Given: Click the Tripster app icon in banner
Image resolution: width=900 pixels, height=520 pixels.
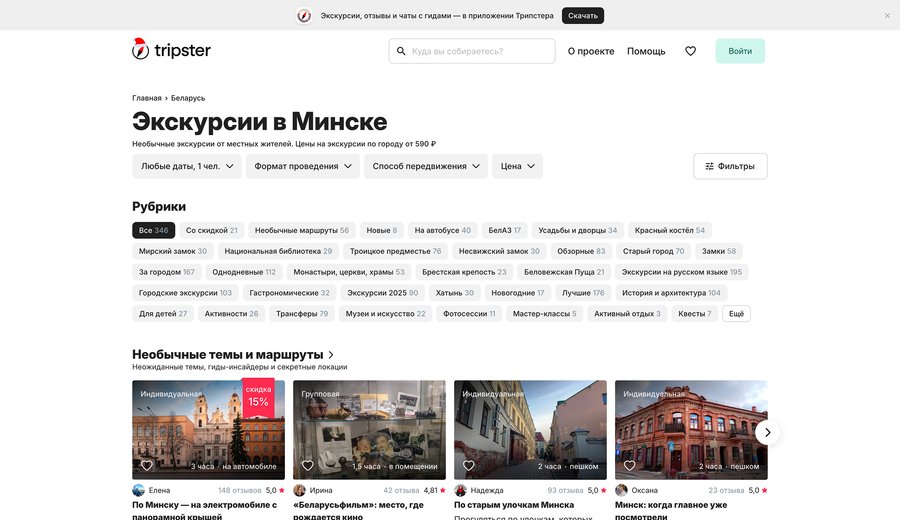Looking at the screenshot, I should click(304, 15).
